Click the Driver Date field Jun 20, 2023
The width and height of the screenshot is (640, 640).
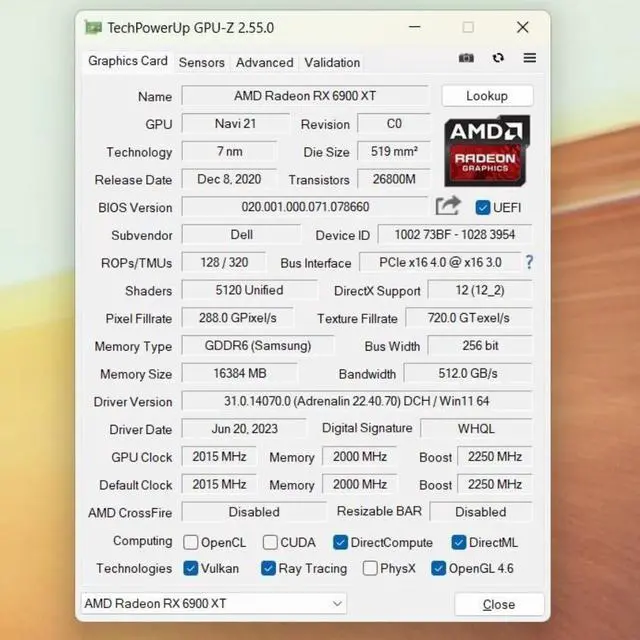click(244, 429)
